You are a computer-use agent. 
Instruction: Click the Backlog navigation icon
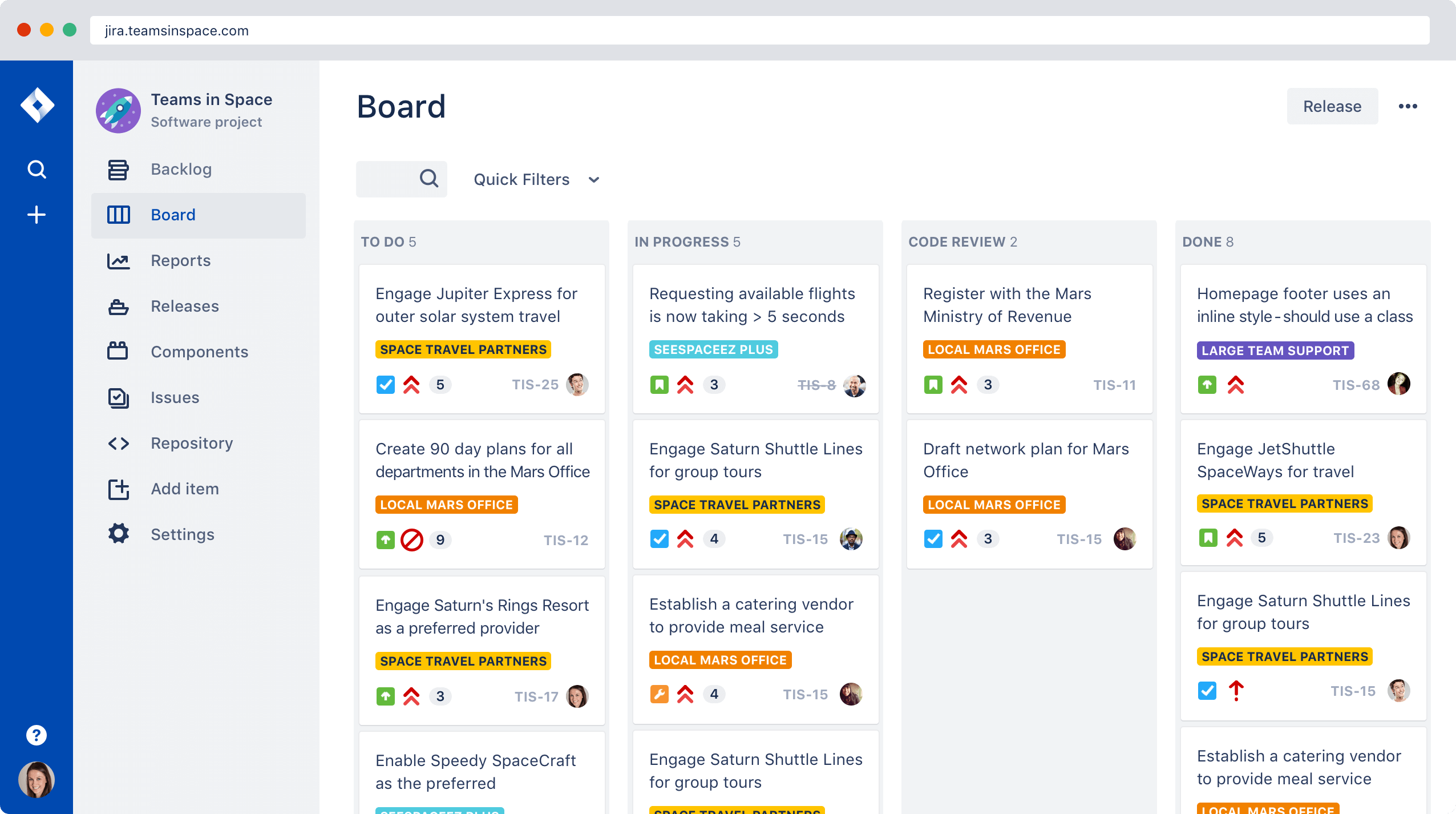coord(117,168)
